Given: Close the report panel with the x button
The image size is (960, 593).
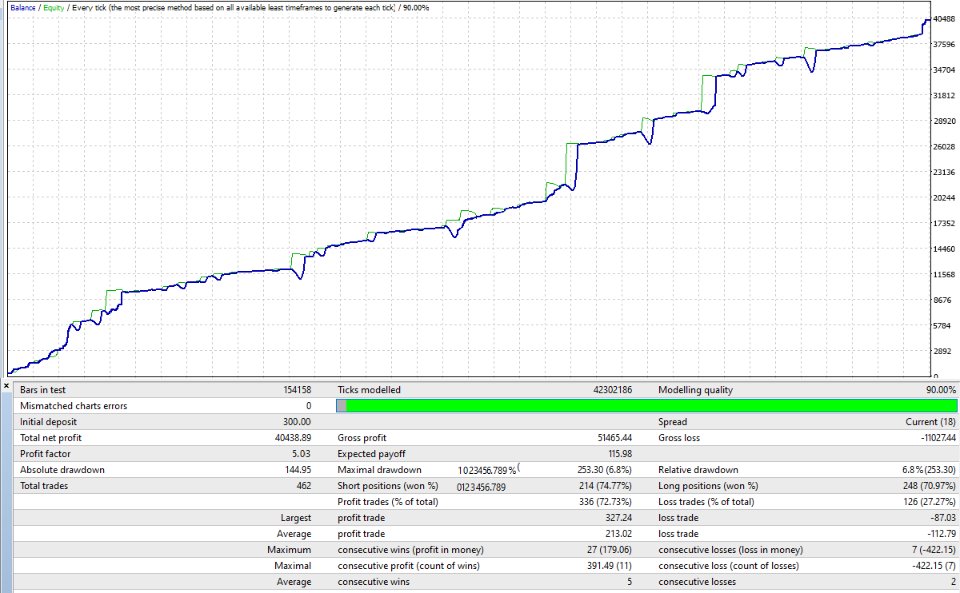Looking at the screenshot, I should click(6, 386).
